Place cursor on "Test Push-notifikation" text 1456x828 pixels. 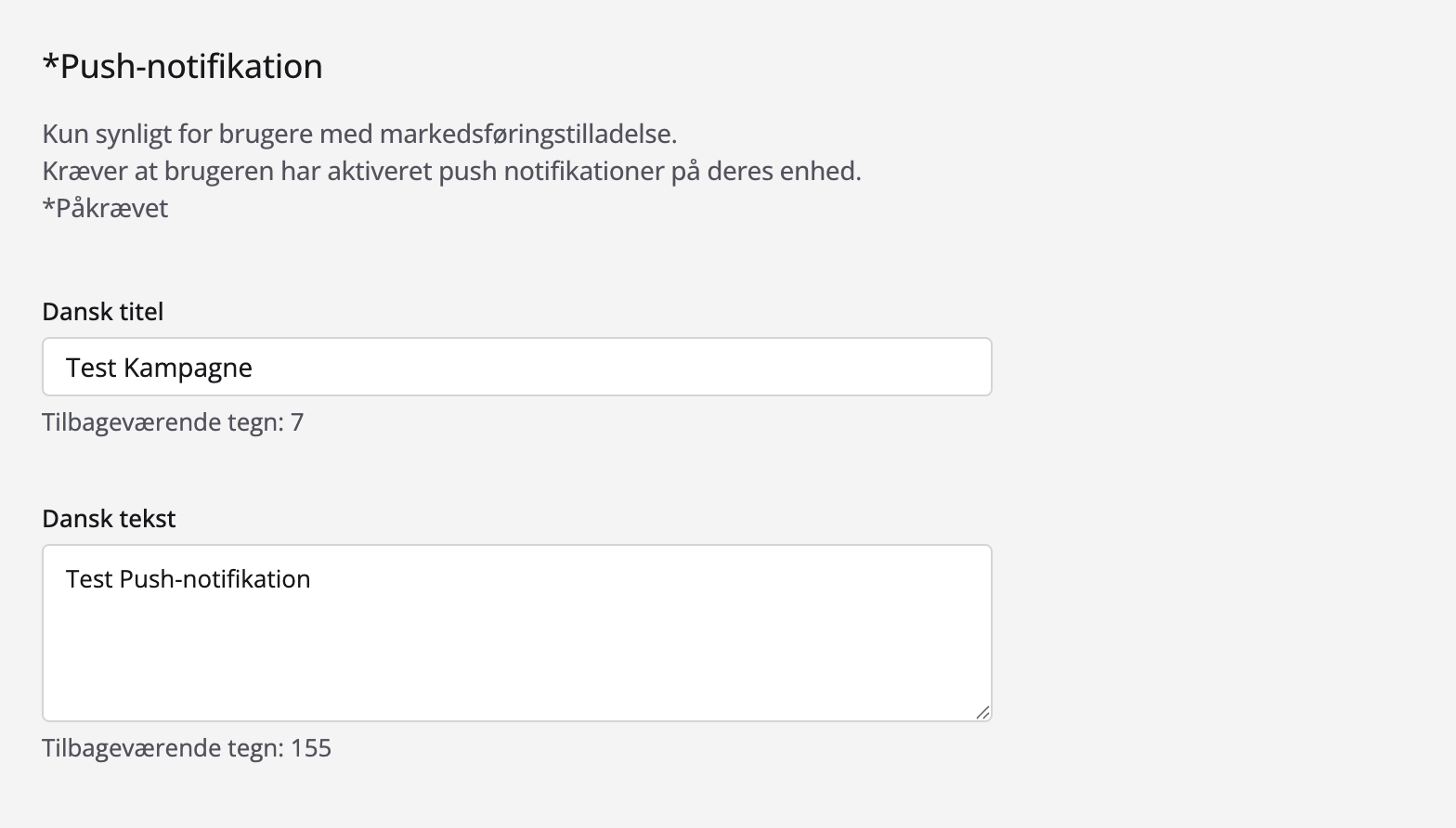click(x=188, y=579)
